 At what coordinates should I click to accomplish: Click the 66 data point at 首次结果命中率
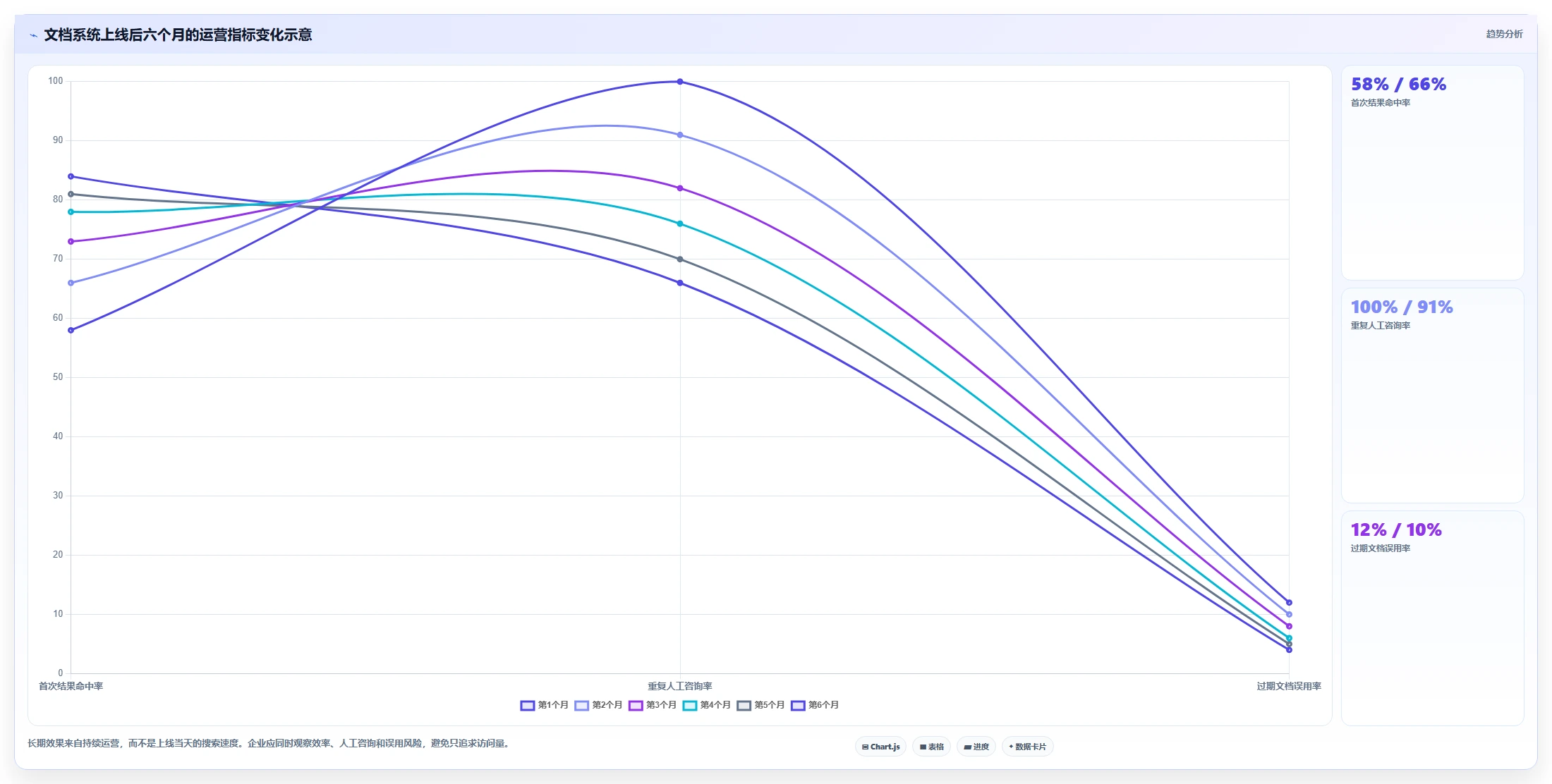[71, 283]
